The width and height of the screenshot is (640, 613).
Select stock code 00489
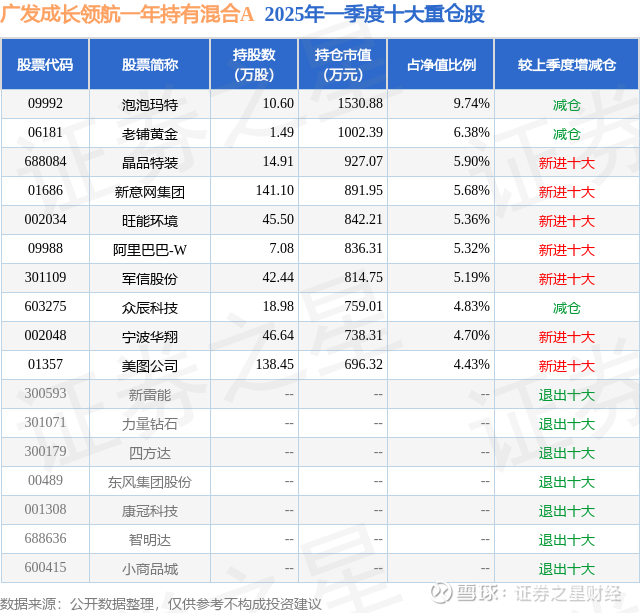45,480
